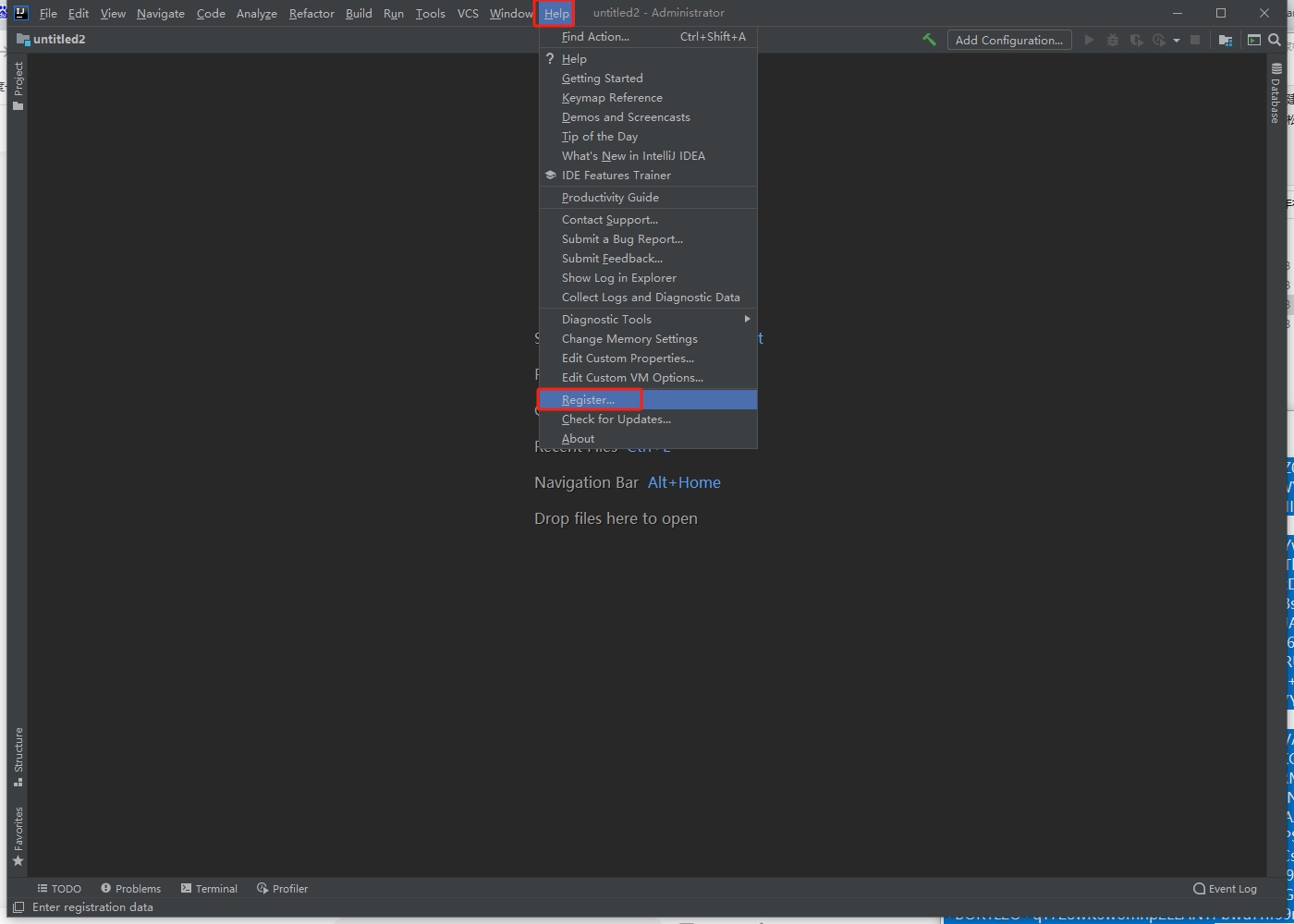Click the question mark Help icon

(550, 58)
